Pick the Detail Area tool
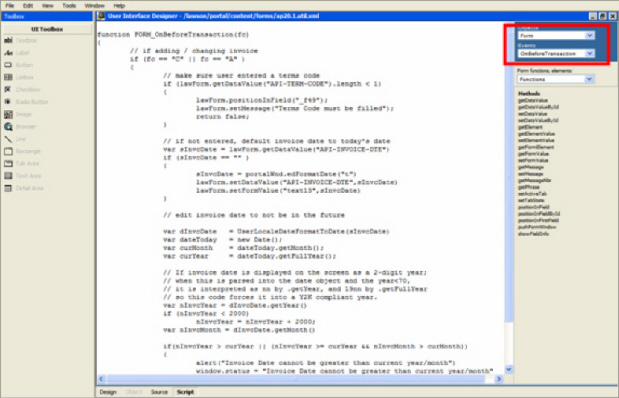The image size is (619, 398). tap(24, 188)
